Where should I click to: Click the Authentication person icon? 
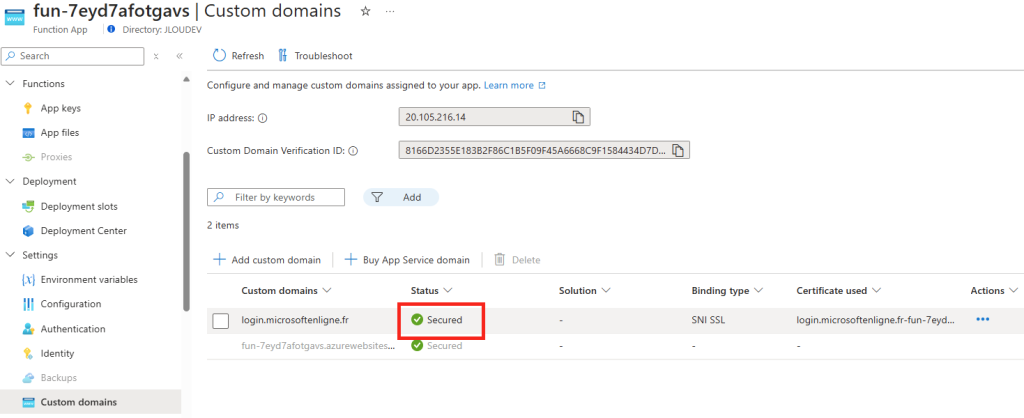click(28, 329)
